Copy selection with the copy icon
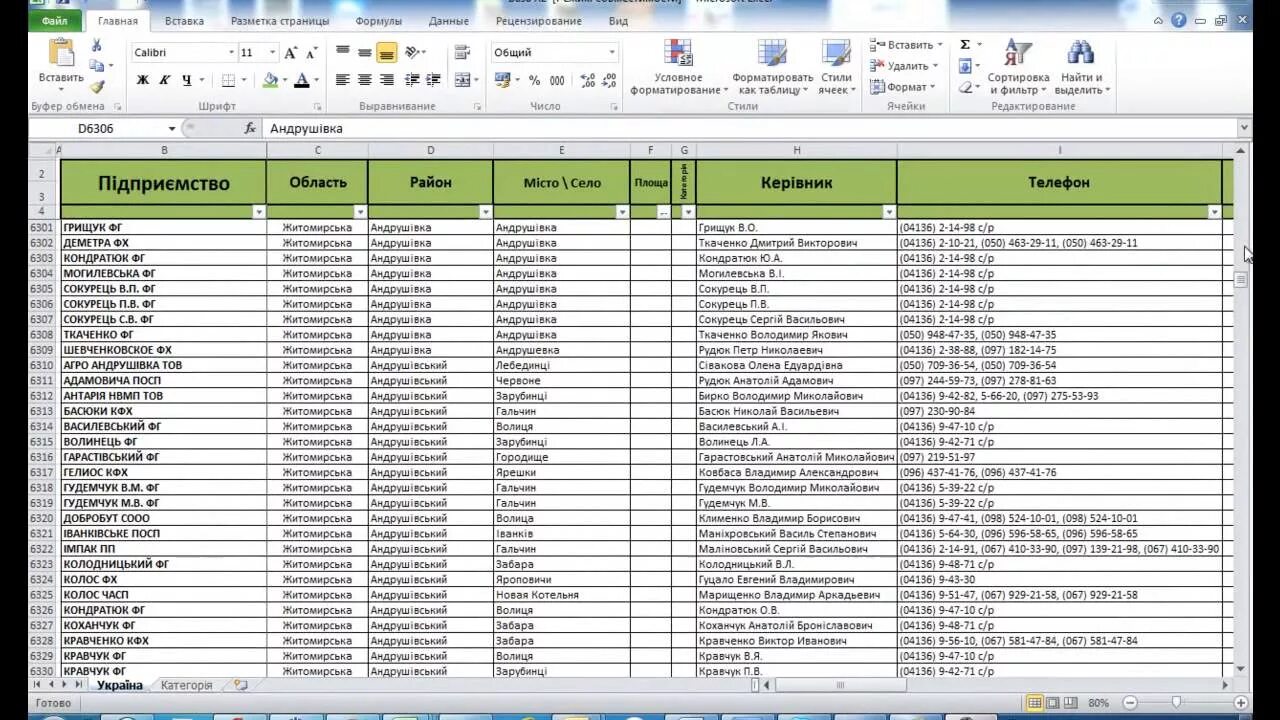 pyautogui.click(x=97, y=65)
